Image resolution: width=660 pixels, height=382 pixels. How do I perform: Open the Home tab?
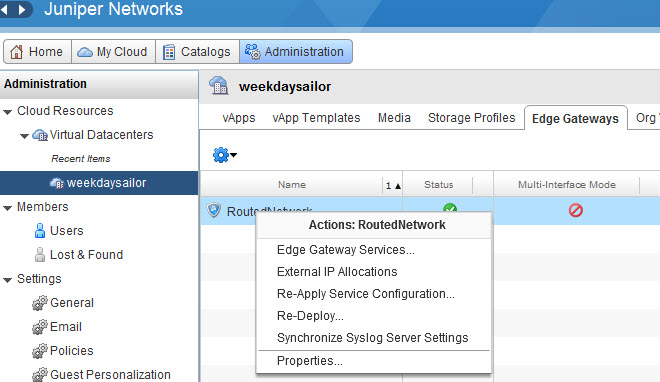(37, 52)
